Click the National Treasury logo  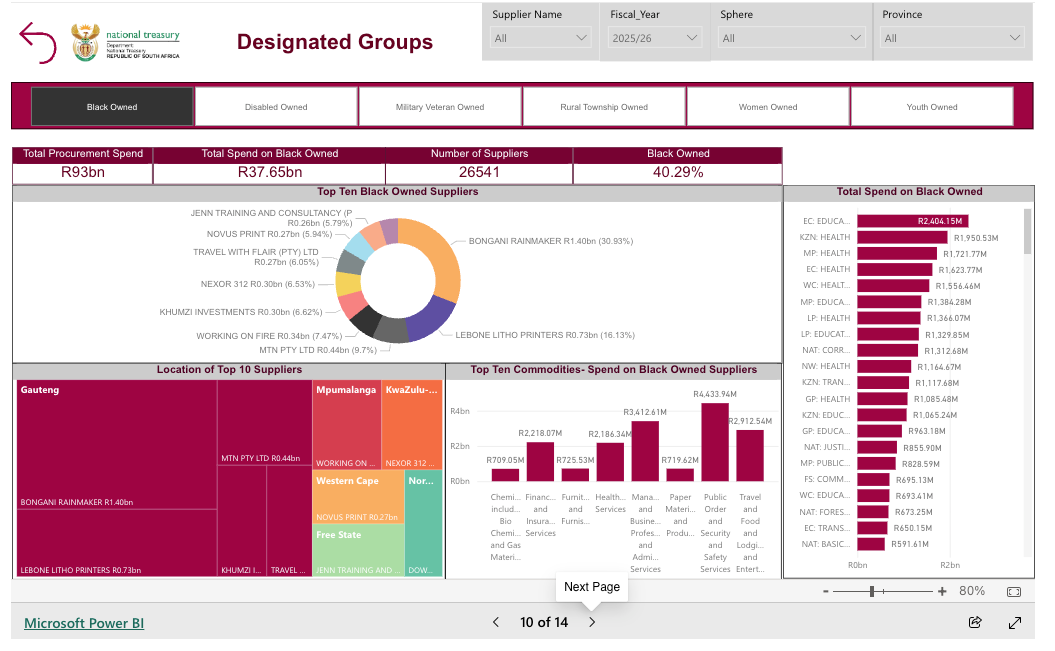pyautogui.click(x=126, y=42)
